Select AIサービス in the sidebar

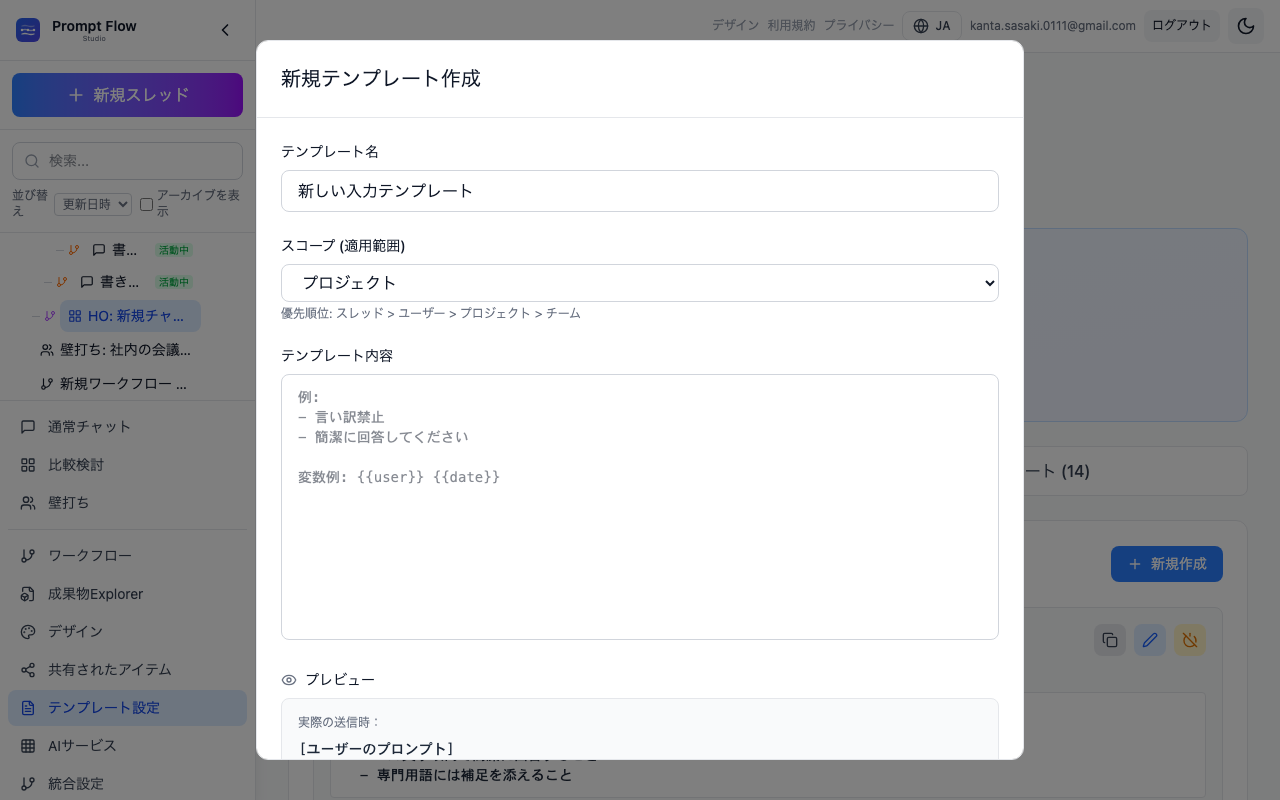127,746
